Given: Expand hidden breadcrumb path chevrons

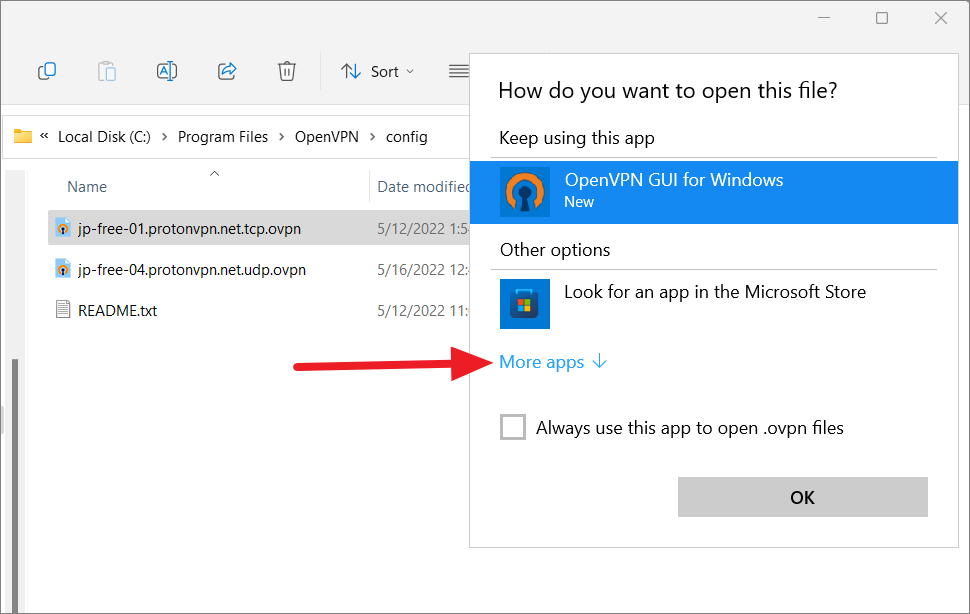Looking at the screenshot, I should tap(45, 137).
